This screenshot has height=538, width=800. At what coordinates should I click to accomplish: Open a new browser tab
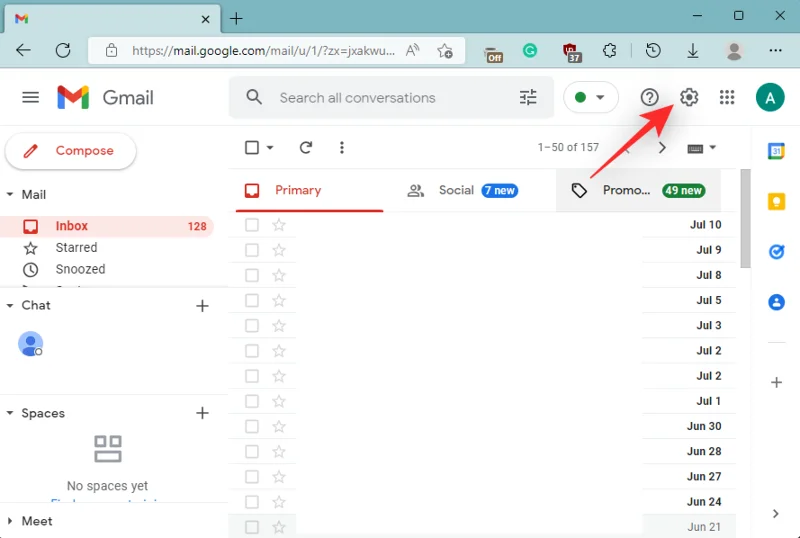(x=236, y=19)
